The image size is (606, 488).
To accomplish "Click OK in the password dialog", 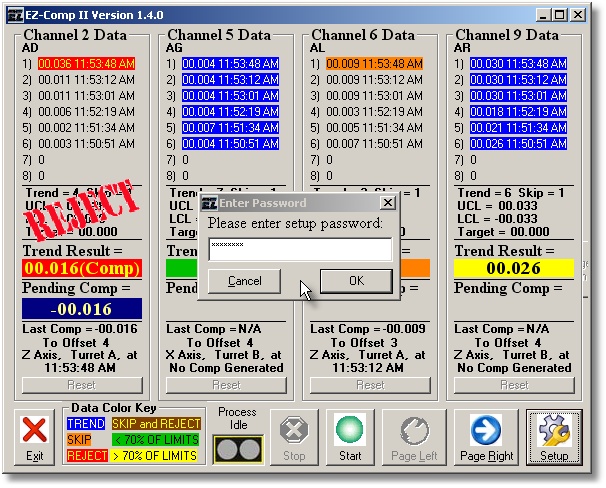I will tap(356, 281).
